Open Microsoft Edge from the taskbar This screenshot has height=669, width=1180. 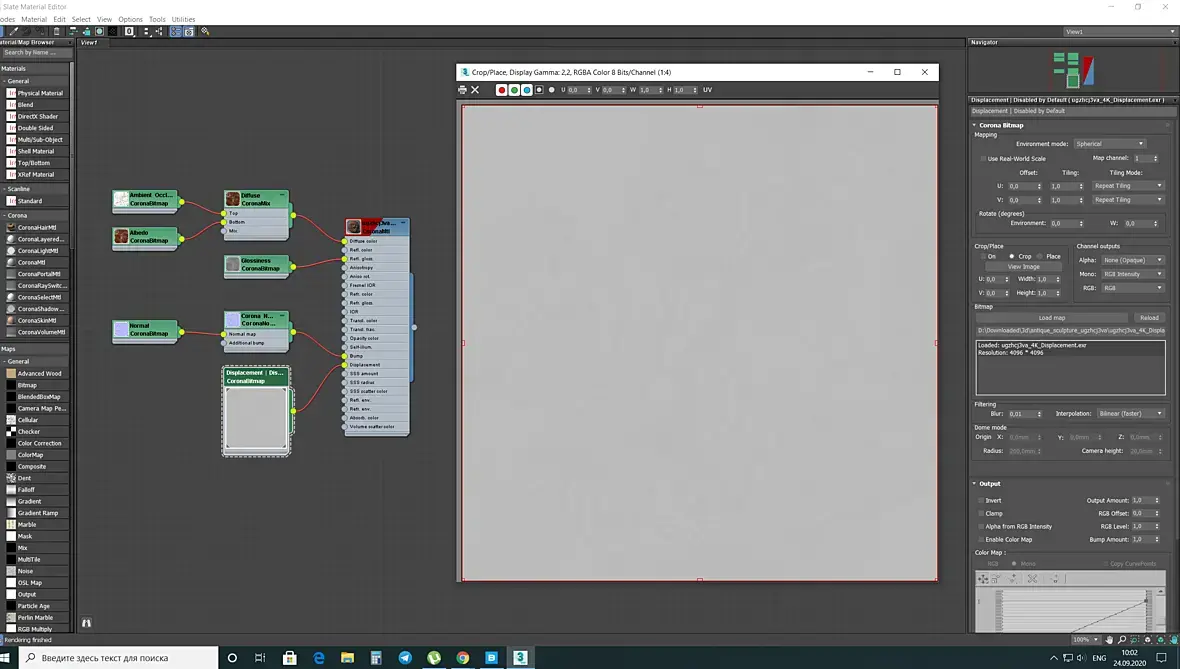click(x=318, y=657)
